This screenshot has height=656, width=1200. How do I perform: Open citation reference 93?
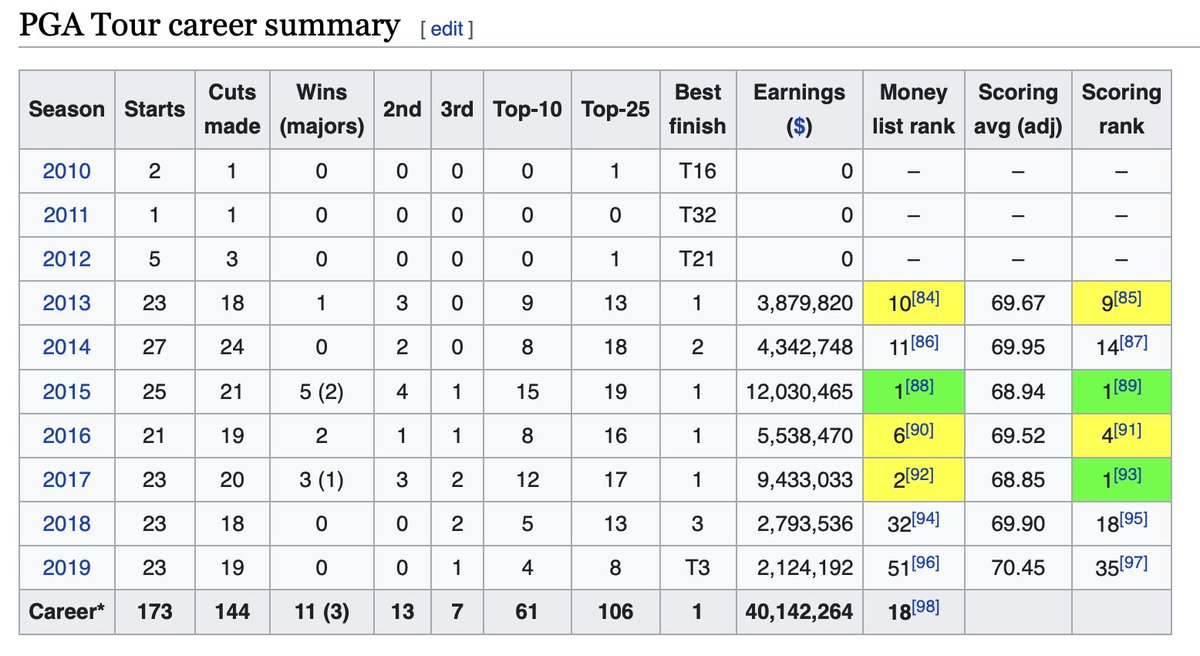click(1128, 473)
